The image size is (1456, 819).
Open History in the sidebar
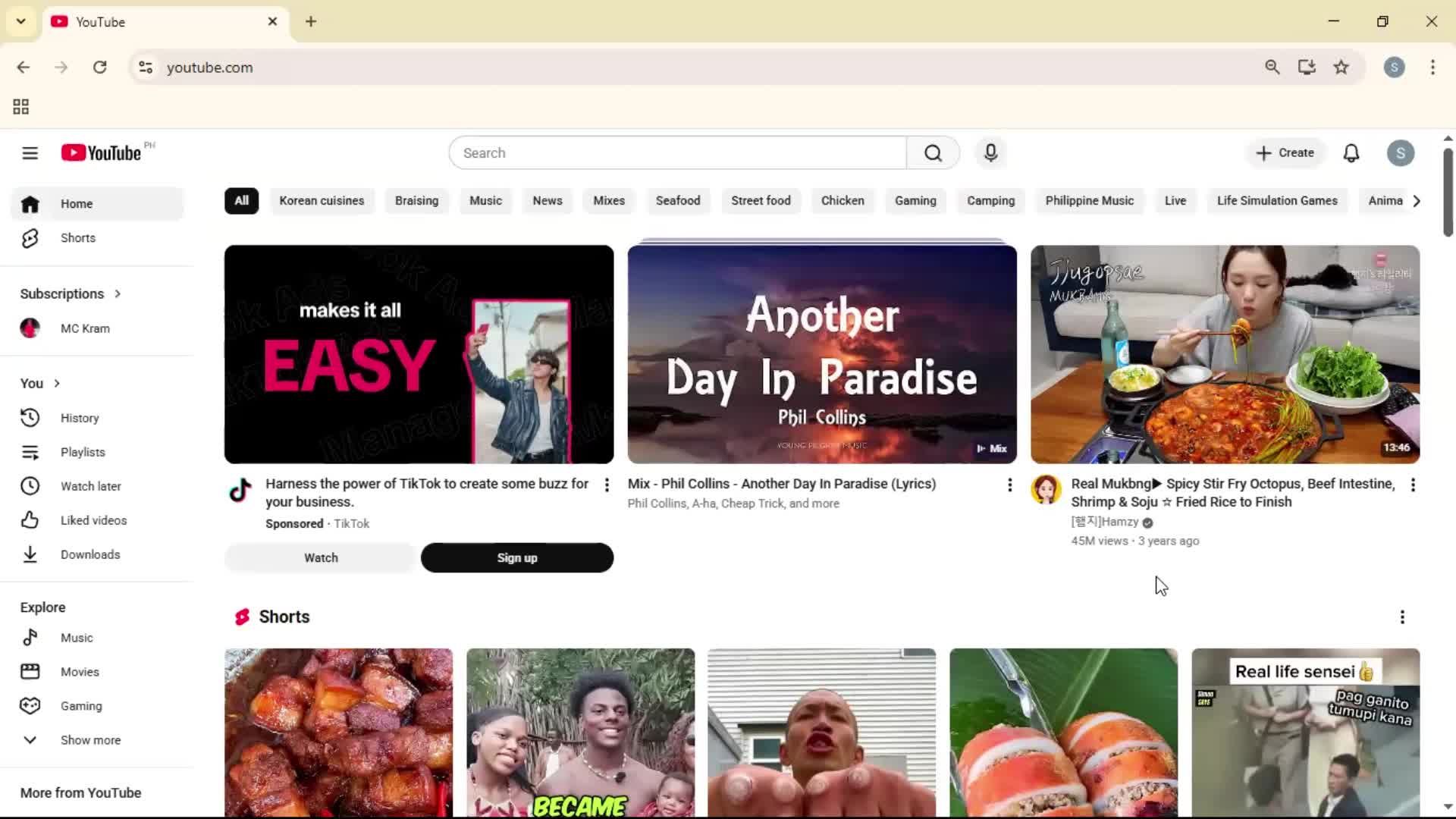[80, 418]
